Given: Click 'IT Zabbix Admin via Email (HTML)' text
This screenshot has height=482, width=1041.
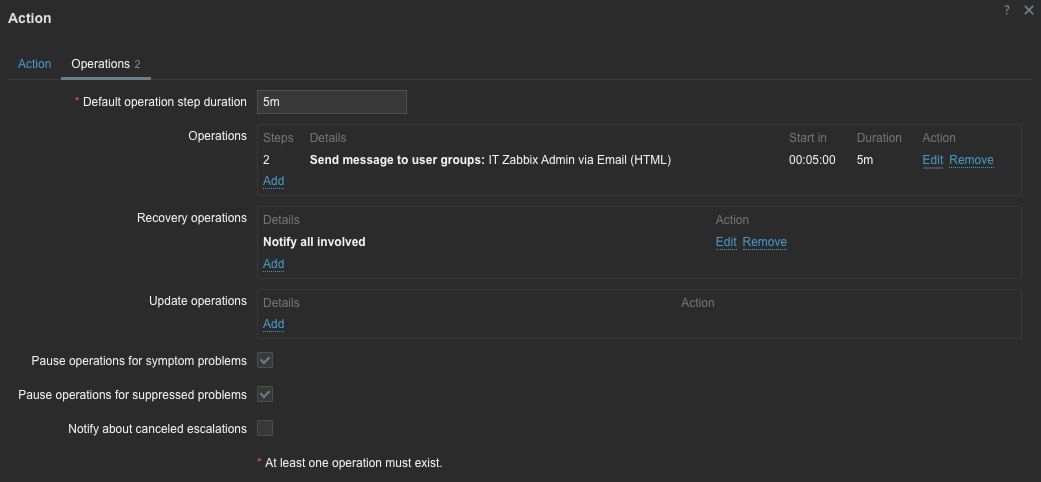Looking at the screenshot, I should [580, 160].
